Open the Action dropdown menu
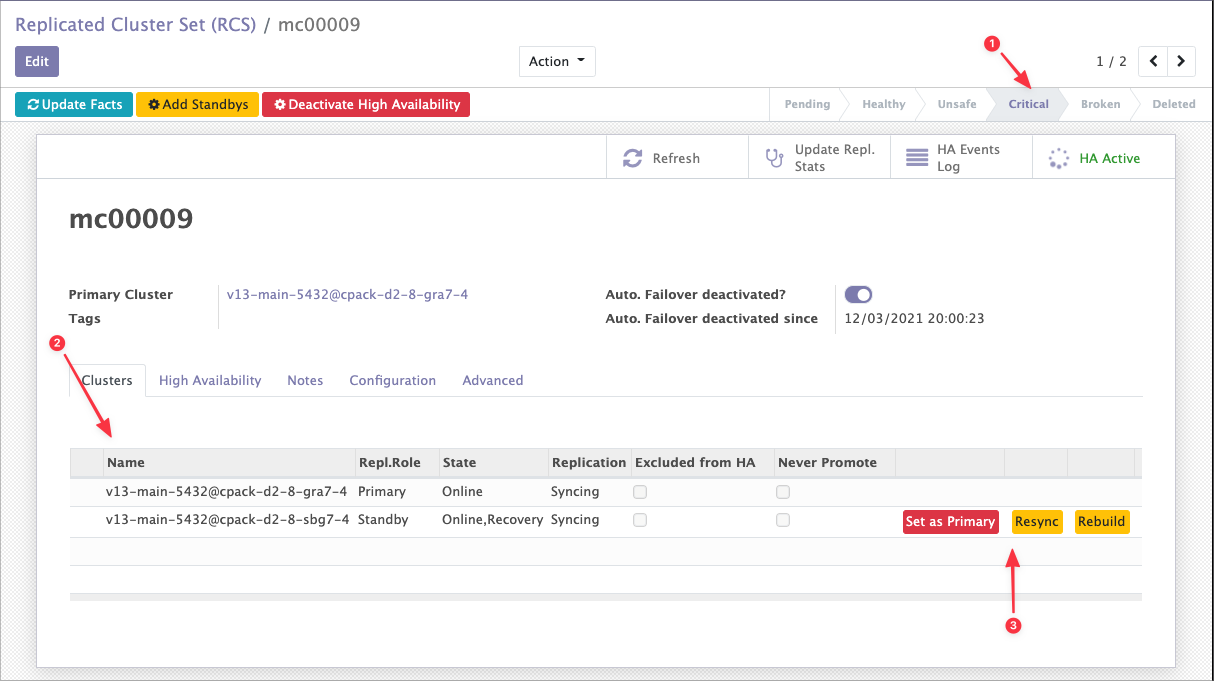The height and width of the screenshot is (681, 1214). click(x=557, y=61)
